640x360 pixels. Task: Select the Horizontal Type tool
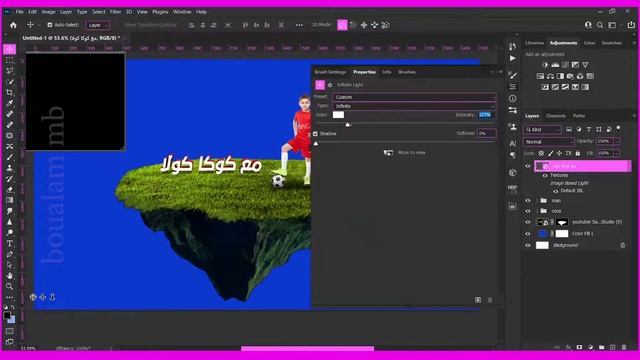pos(9,244)
